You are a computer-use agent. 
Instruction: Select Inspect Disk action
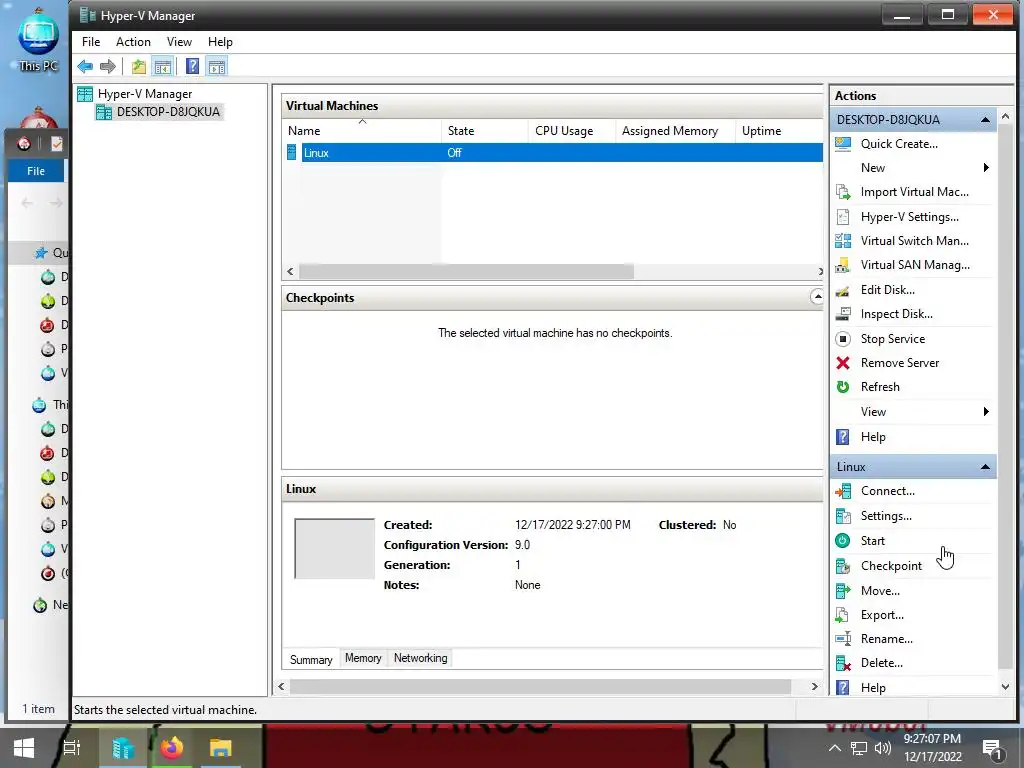click(x=896, y=314)
